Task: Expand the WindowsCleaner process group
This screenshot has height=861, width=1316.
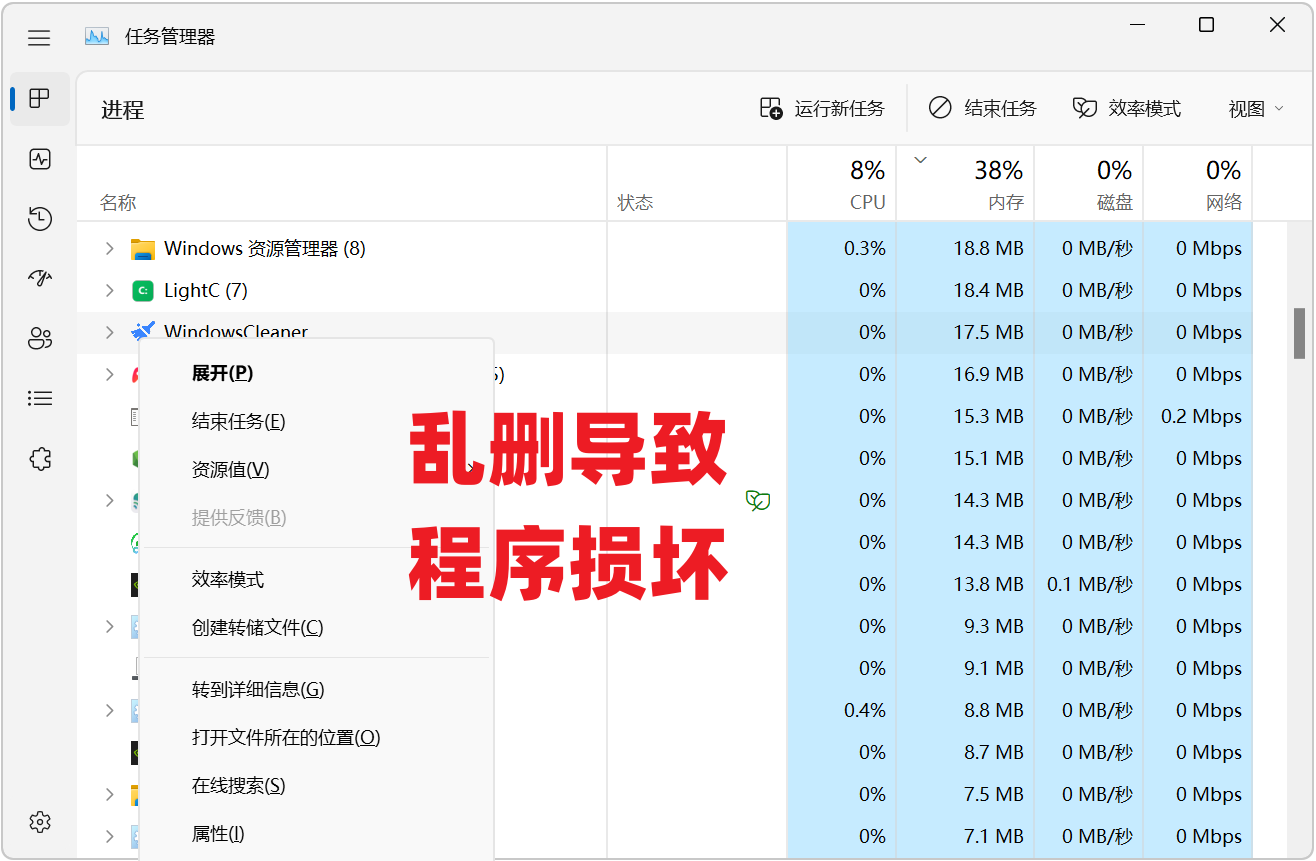Action: coord(110,332)
